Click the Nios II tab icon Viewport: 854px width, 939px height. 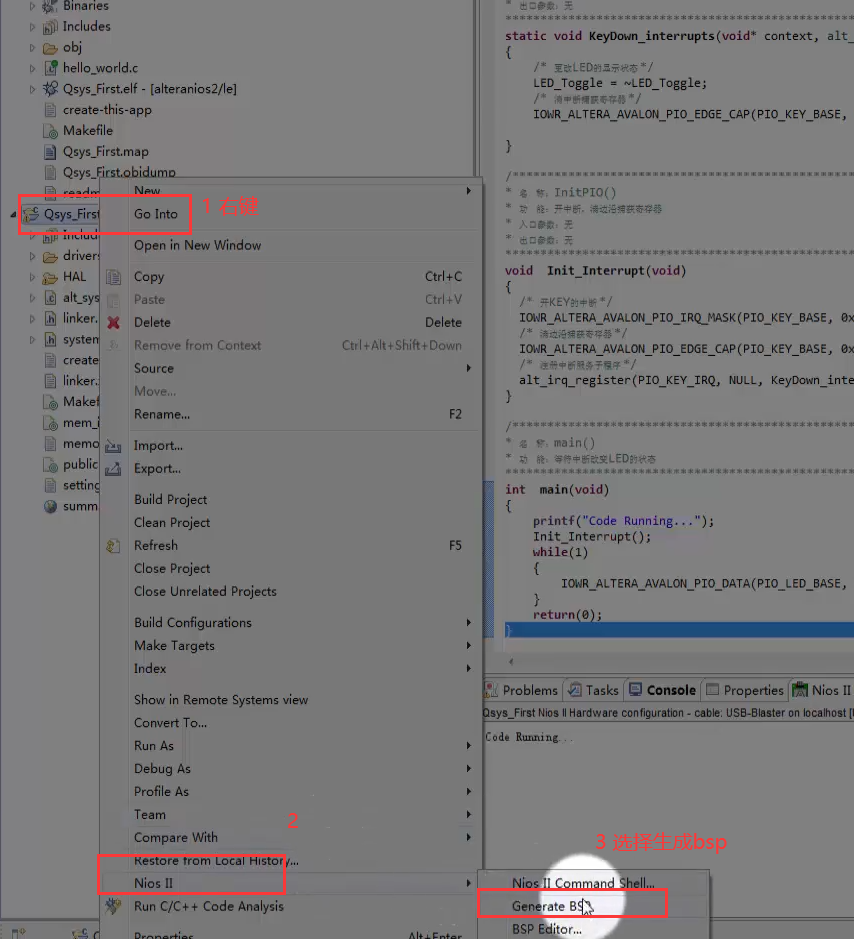[x=800, y=690]
